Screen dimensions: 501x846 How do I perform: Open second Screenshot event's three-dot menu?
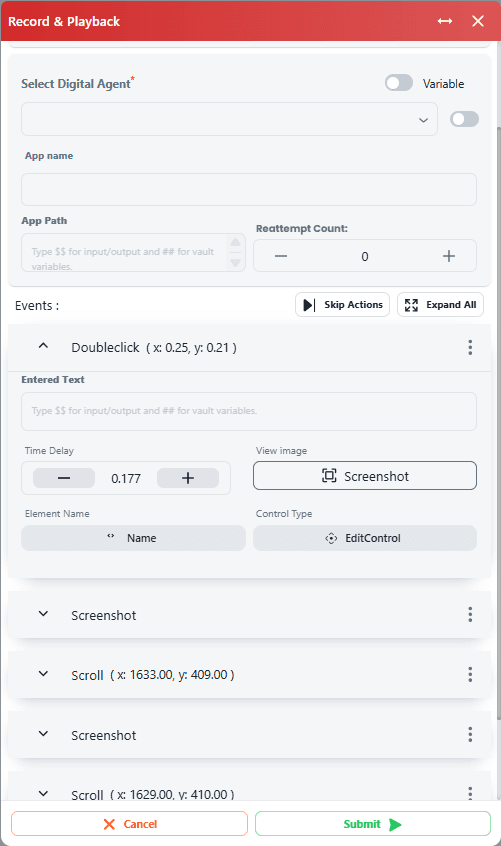(470, 734)
